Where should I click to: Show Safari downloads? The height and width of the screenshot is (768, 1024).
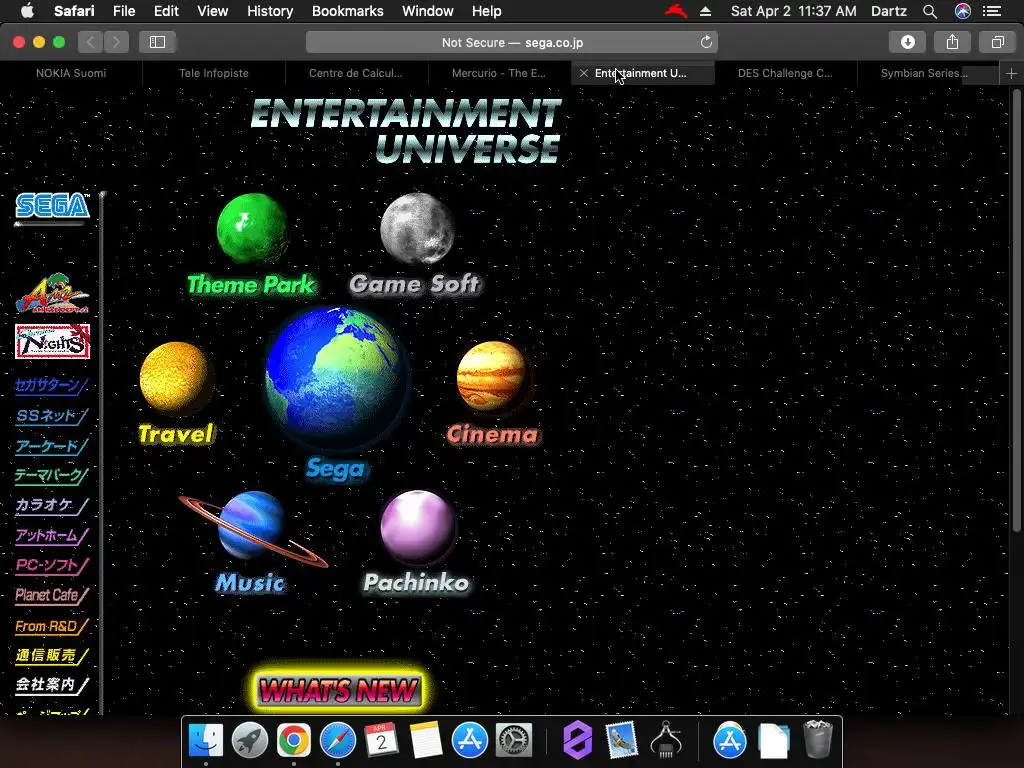tap(908, 42)
